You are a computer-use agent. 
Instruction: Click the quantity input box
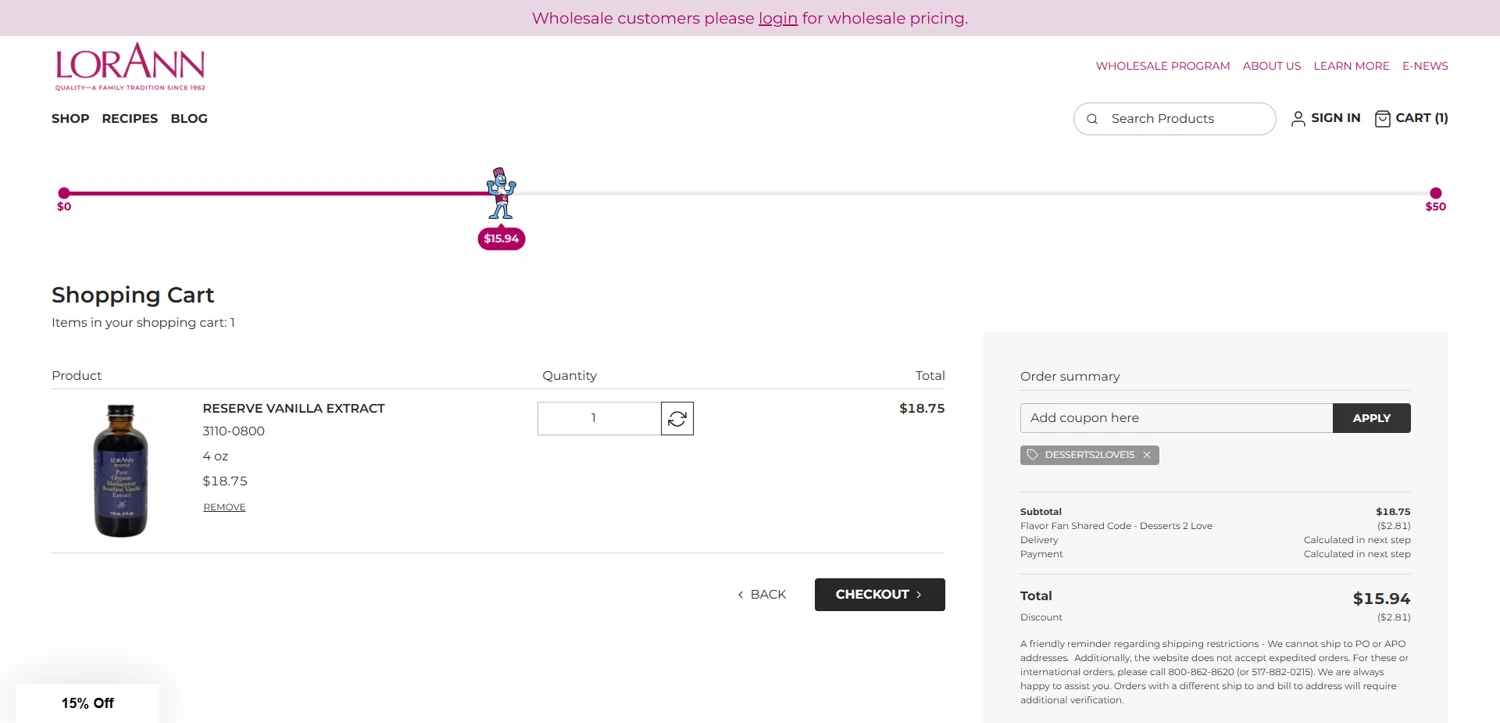tap(599, 419)
